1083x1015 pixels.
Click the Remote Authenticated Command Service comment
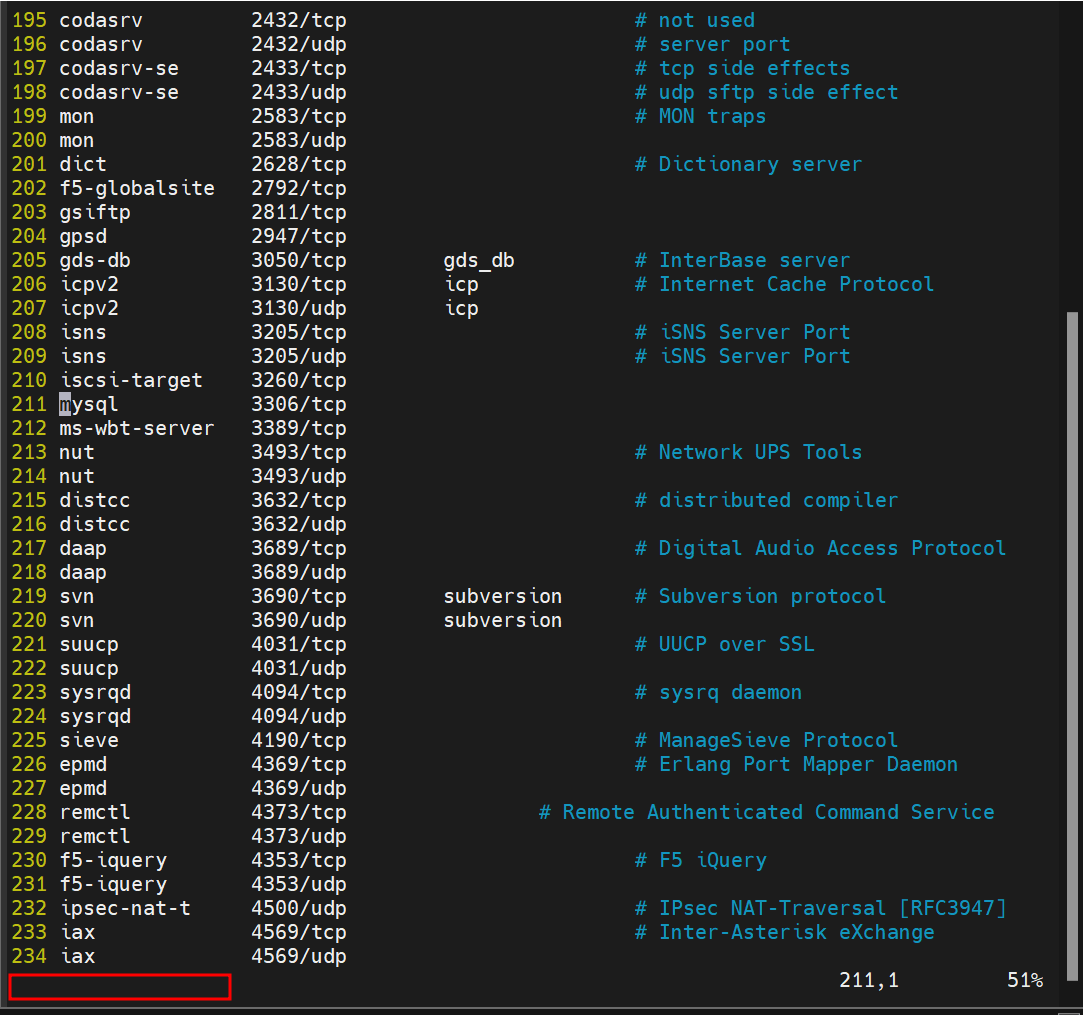tap(766, 813)
